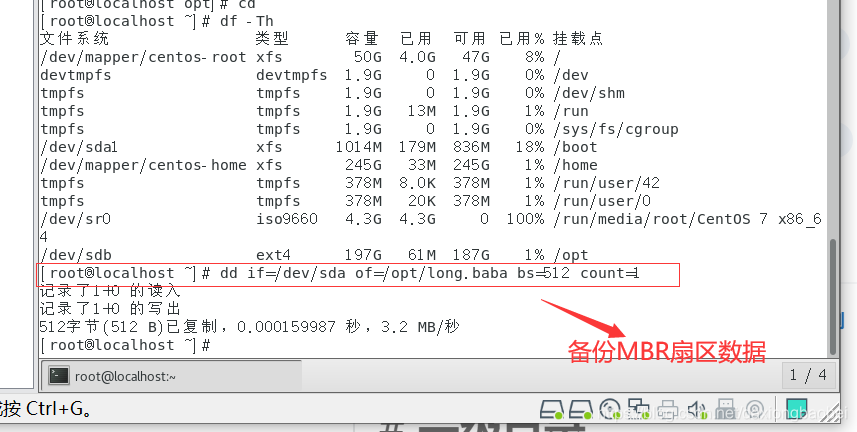
Task: Select the 13M used value
Action: pos(422,111)
